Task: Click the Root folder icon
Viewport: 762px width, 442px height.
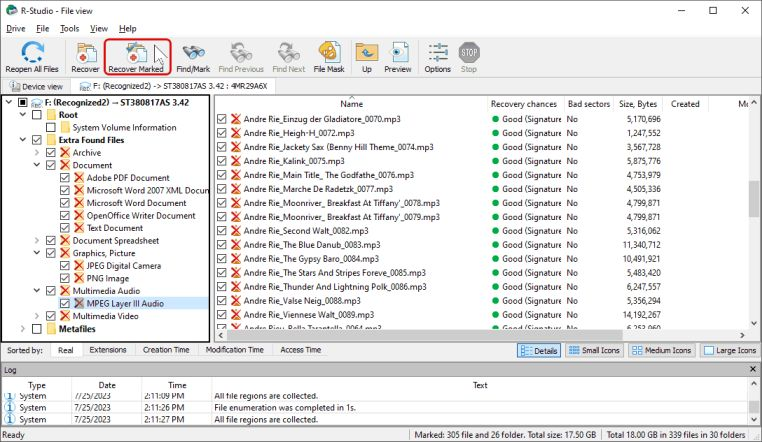Action: [51, 115]
